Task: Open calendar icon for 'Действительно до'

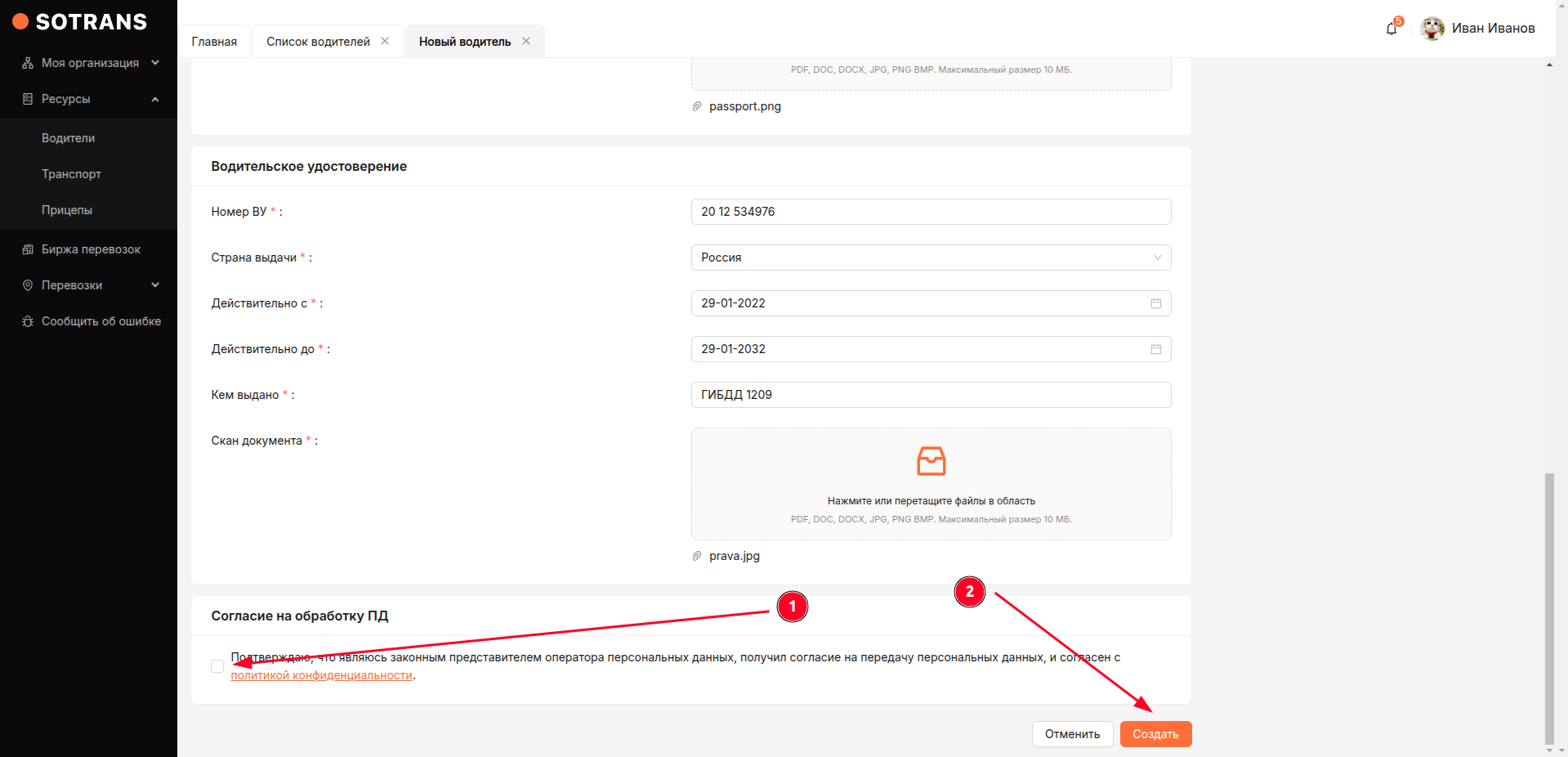Action: 1155,349
